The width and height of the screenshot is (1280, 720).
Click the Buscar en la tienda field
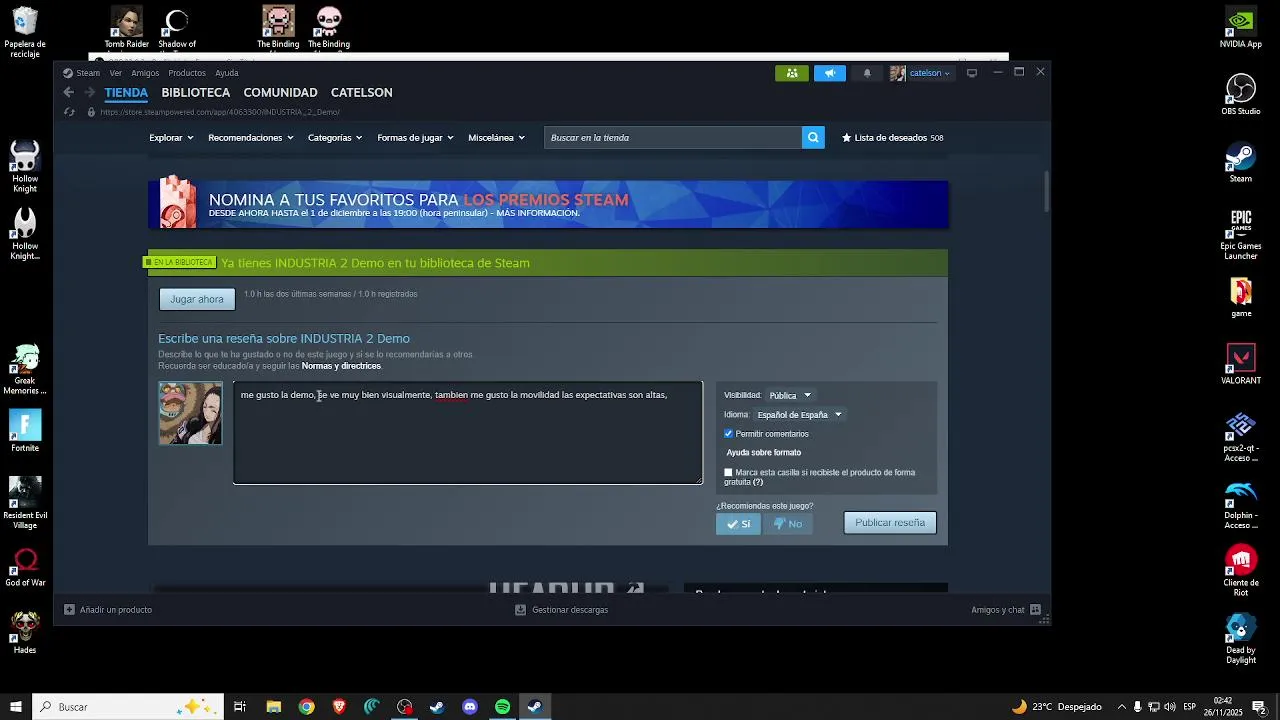(673, 137)
